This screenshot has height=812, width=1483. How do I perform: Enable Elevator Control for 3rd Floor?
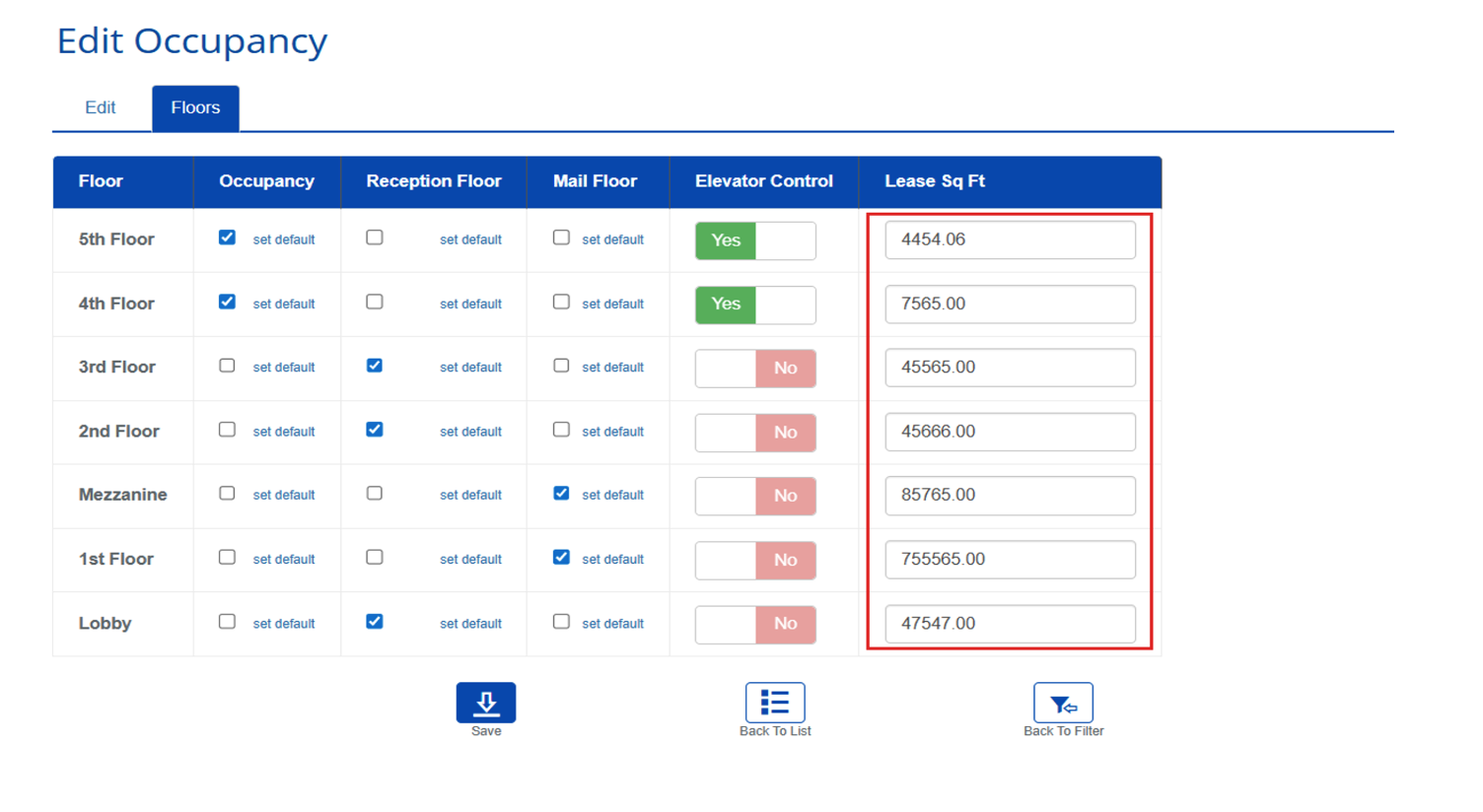[755, 369]
